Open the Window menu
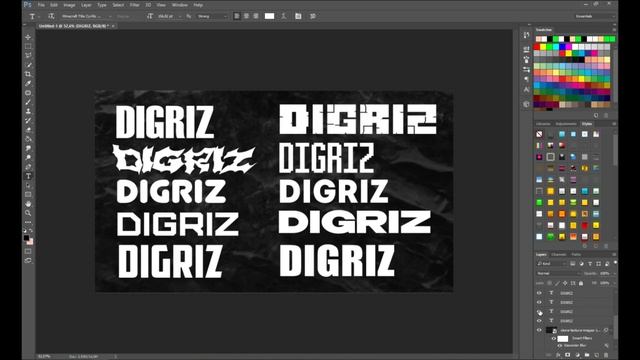This screenshot has width=640, height=360. tap(180, 5)
